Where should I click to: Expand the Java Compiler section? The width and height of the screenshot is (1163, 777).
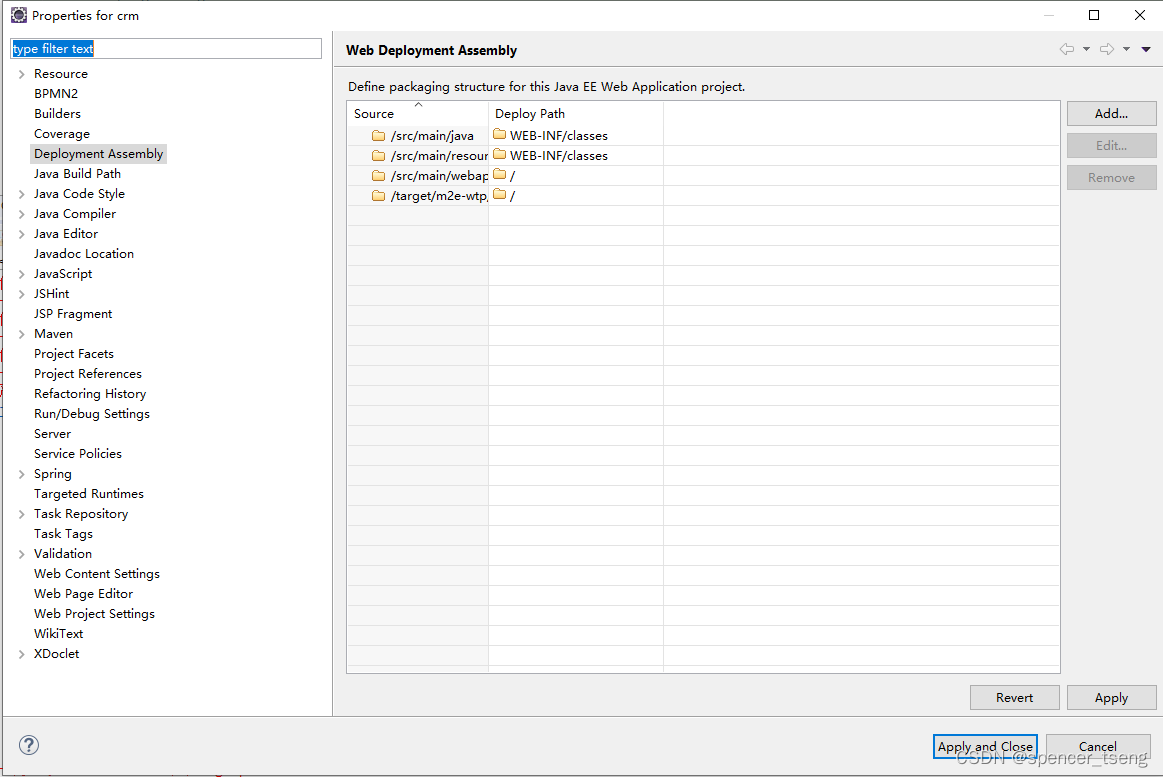[x=21, y=213]
